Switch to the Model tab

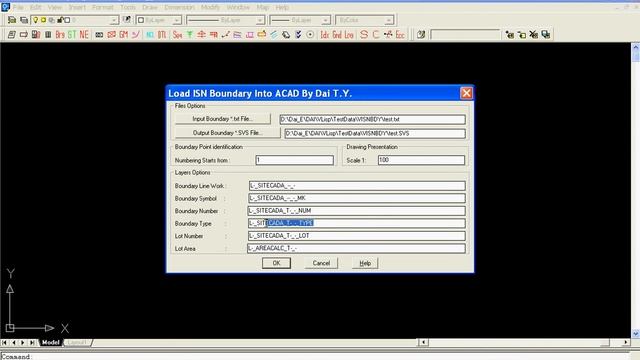[51, 342]
